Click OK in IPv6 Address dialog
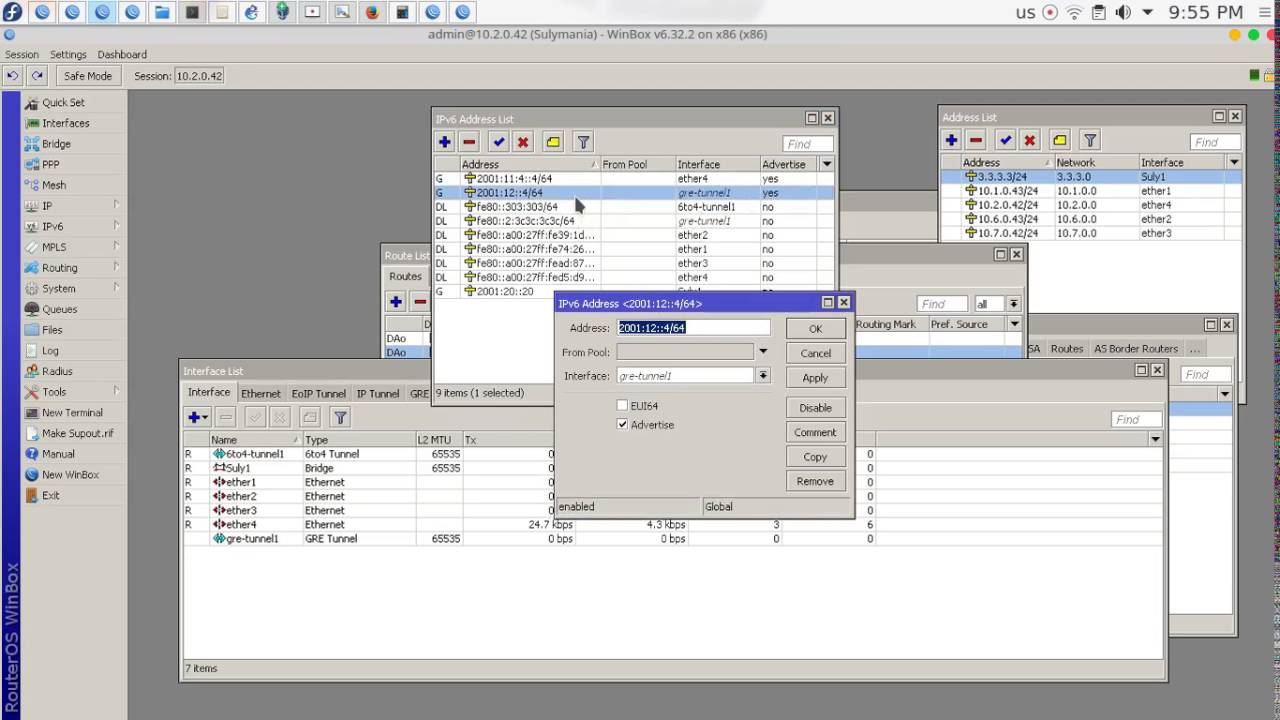 [x=815, y=329]
